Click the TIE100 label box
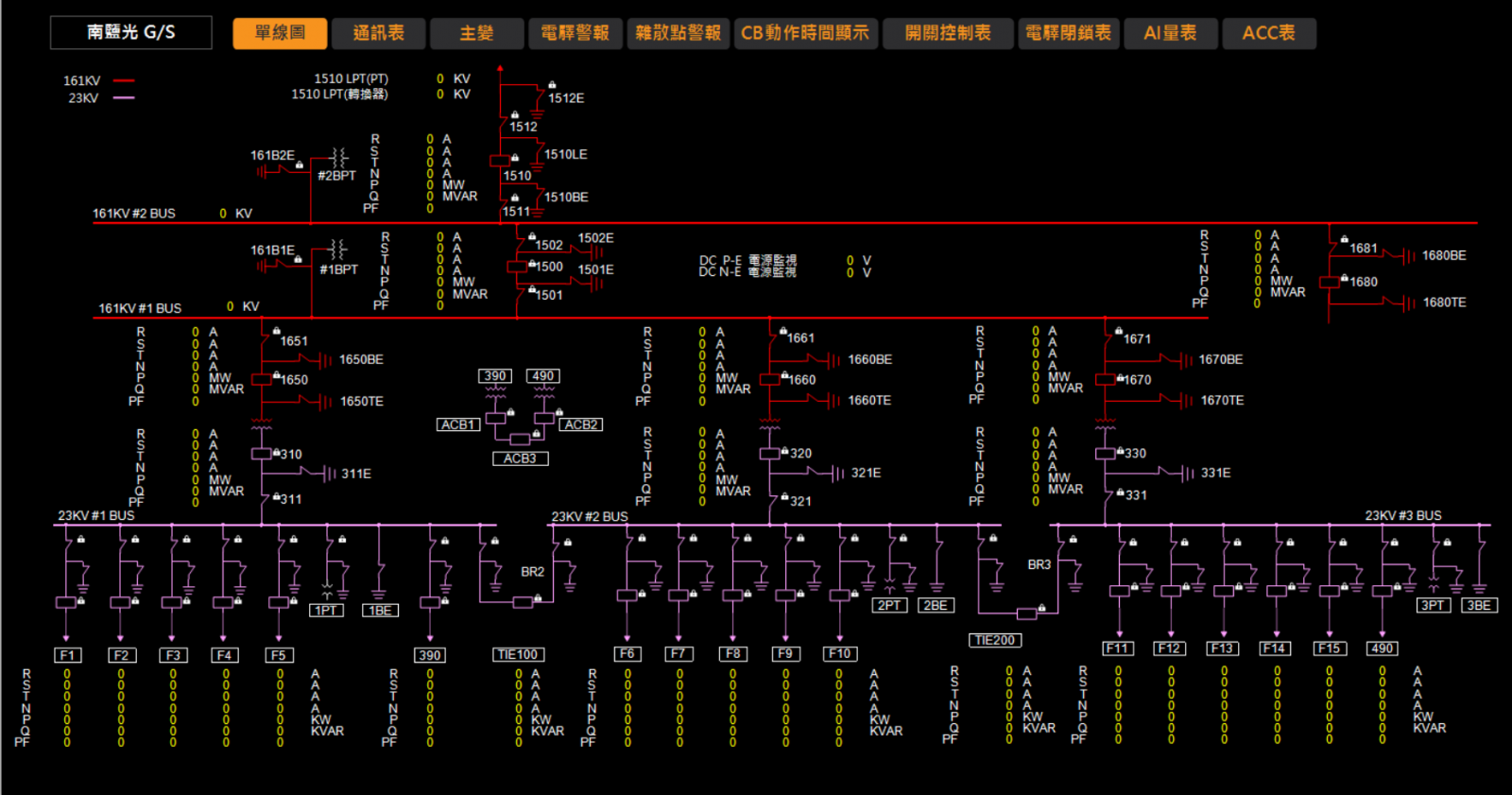Image resolution: width=1512 pixels, height=795 pixels. 518,654
